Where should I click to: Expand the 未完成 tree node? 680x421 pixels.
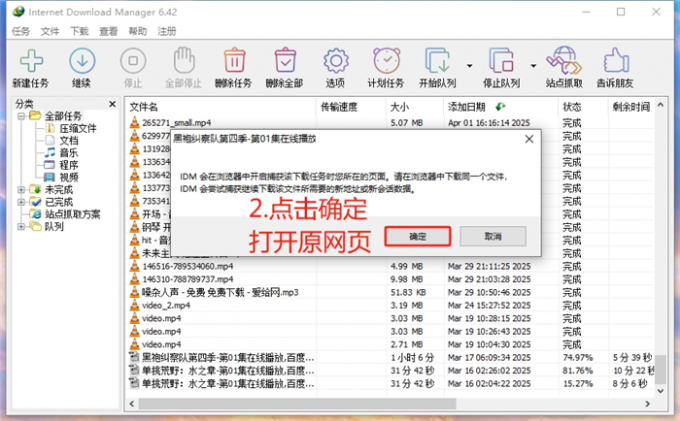[21, 189]
